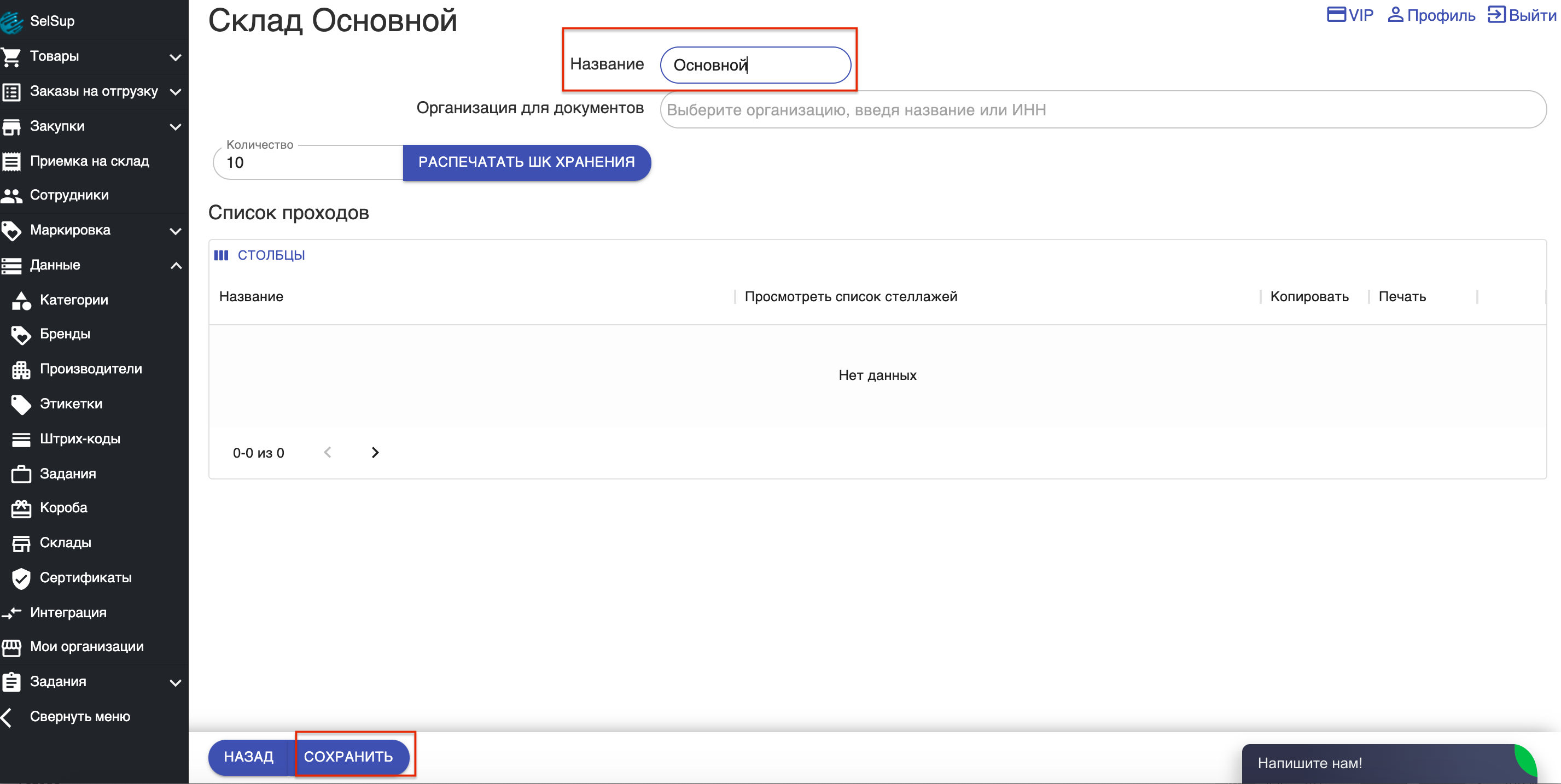Select Название field in проходов table
The image size is (1561, 784).
(x=252, y=296)
